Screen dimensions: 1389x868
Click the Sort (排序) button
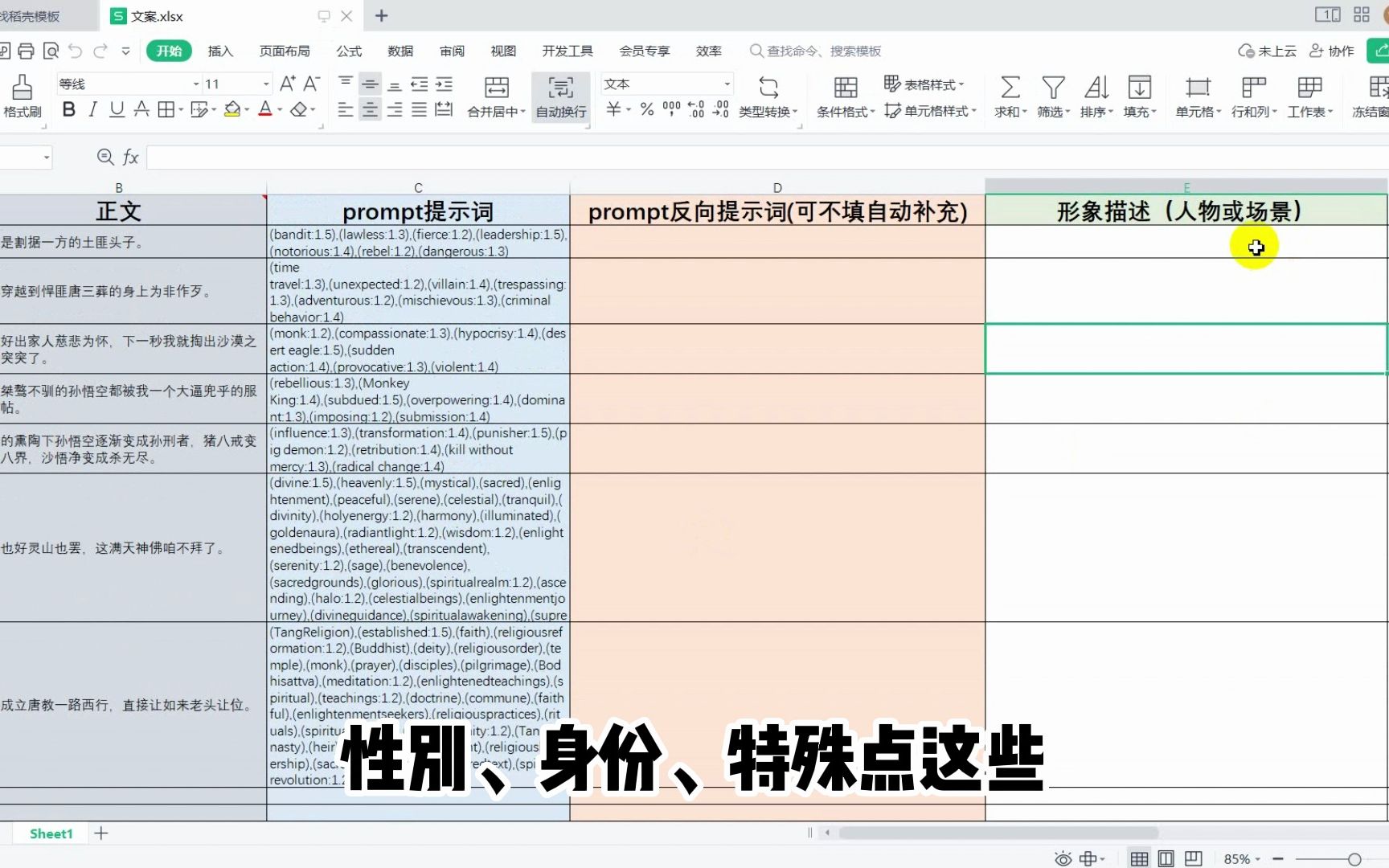[x=1096, y=96]
